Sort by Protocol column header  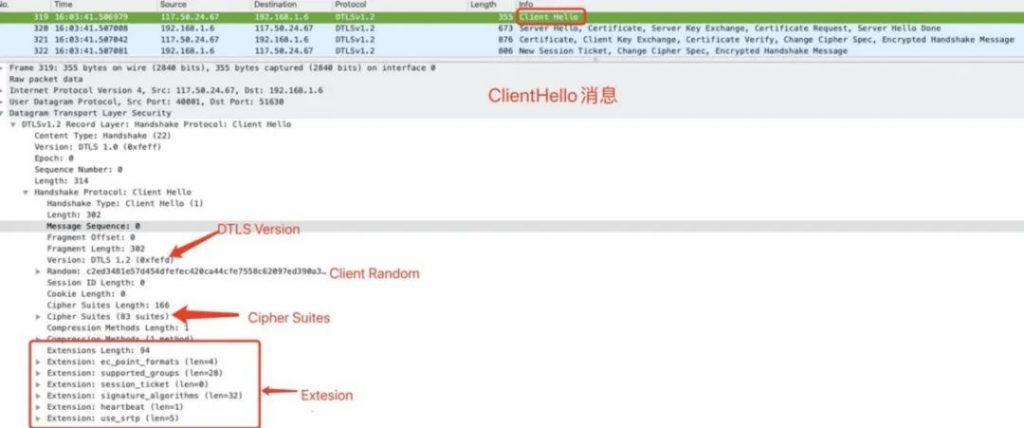click(x=350, y=5)
